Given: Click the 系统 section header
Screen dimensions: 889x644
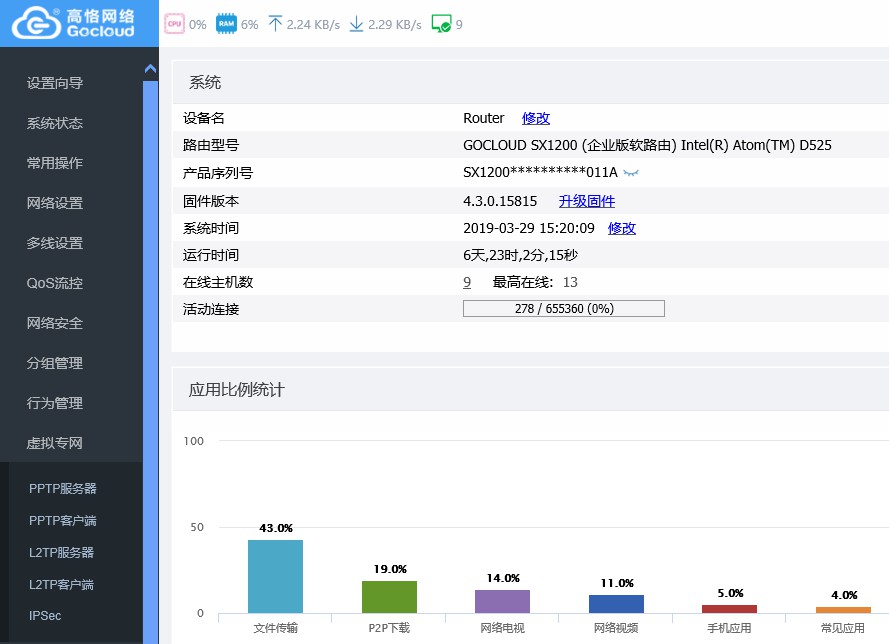Looking at the screenshot, I should point(205,83).
